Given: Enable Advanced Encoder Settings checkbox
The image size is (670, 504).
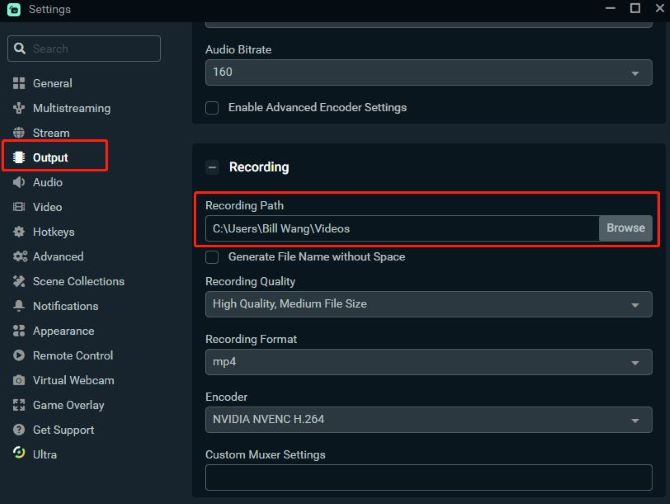Looking at the screenshot, I should 212,108.
